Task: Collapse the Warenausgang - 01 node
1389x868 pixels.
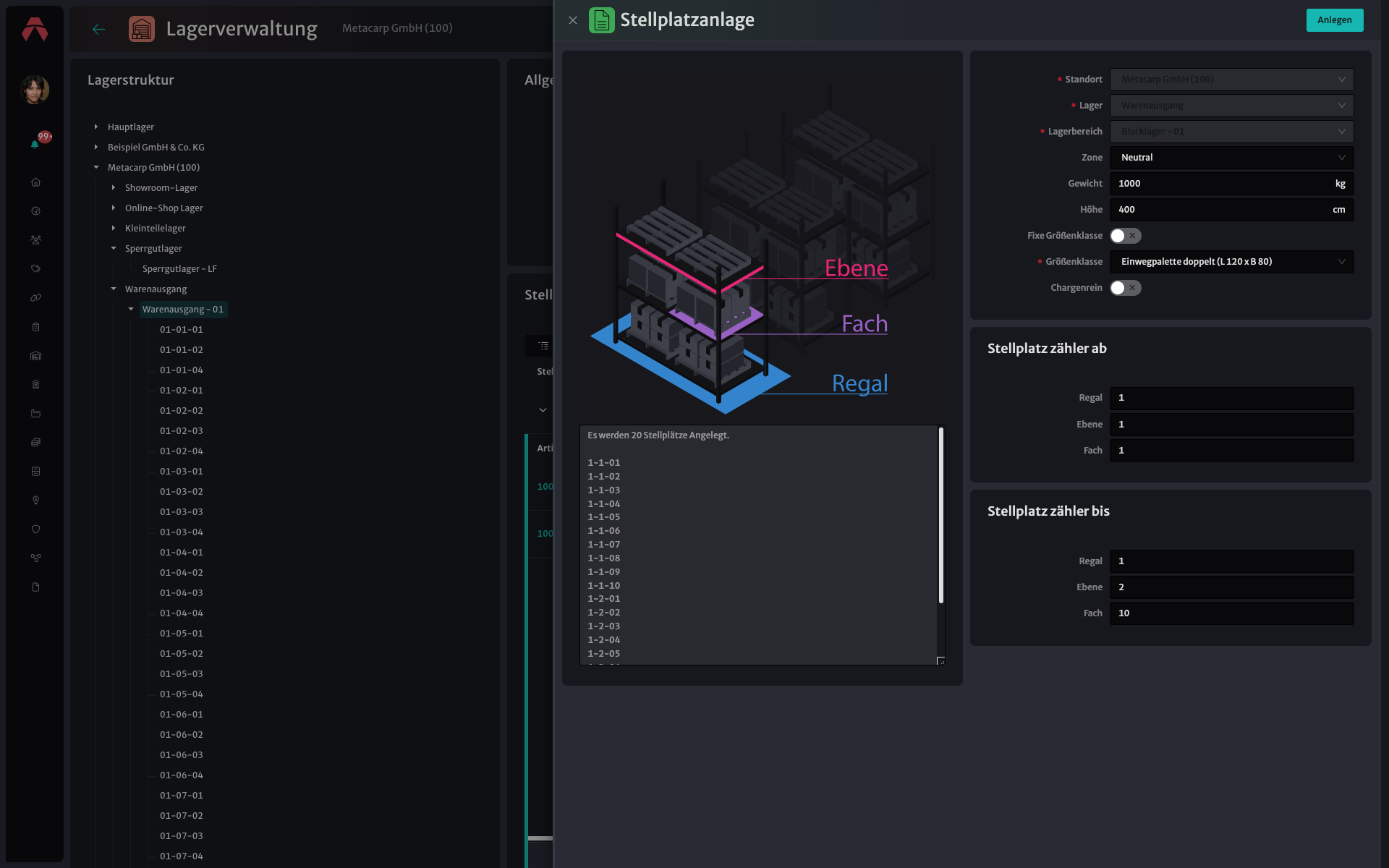Action: 131,309
